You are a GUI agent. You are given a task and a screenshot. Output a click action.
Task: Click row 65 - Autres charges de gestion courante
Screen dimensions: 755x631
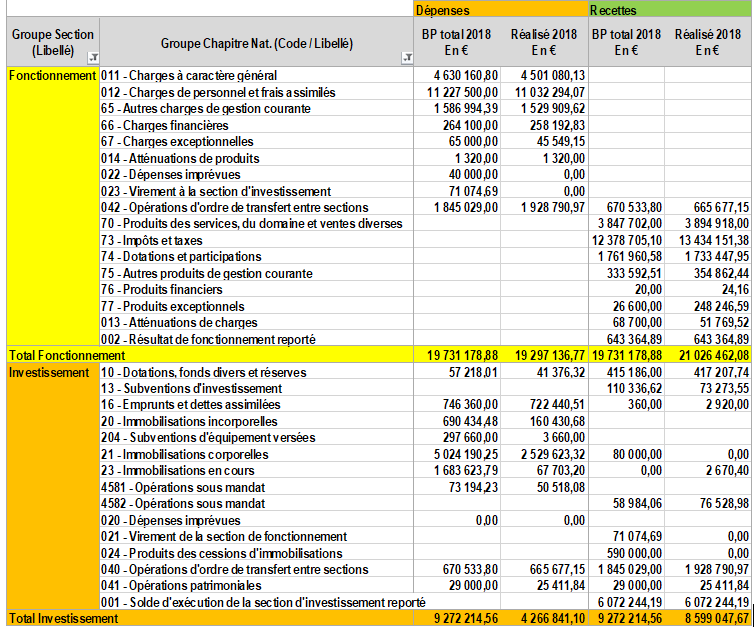(x=206, y=108)
